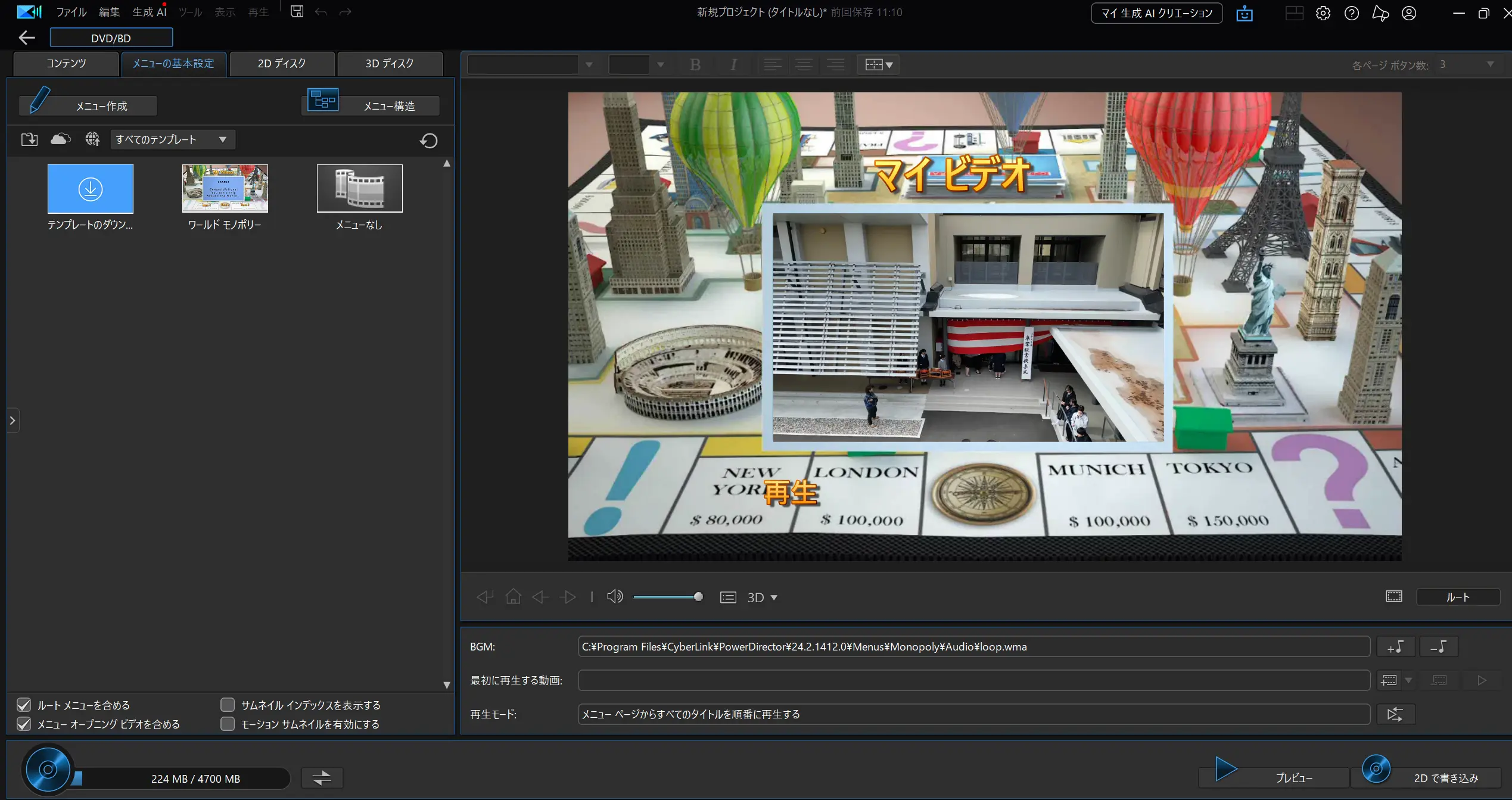Click the play-with-cursor tutorial icon
Image resolution: width=1512 pixels, height=800 pixels.
click(x=1380, y=13)
